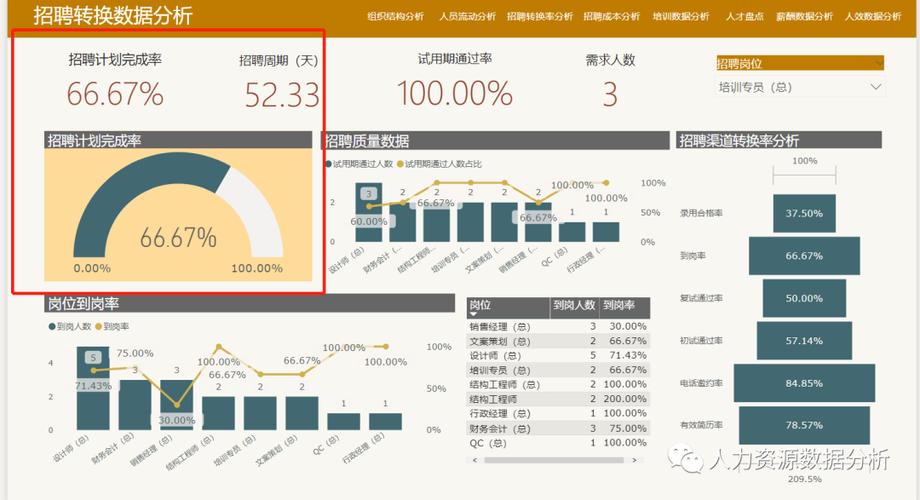
Task: Toggle 试用期通过人数占比 legend marker
Action: coord(401,164)
